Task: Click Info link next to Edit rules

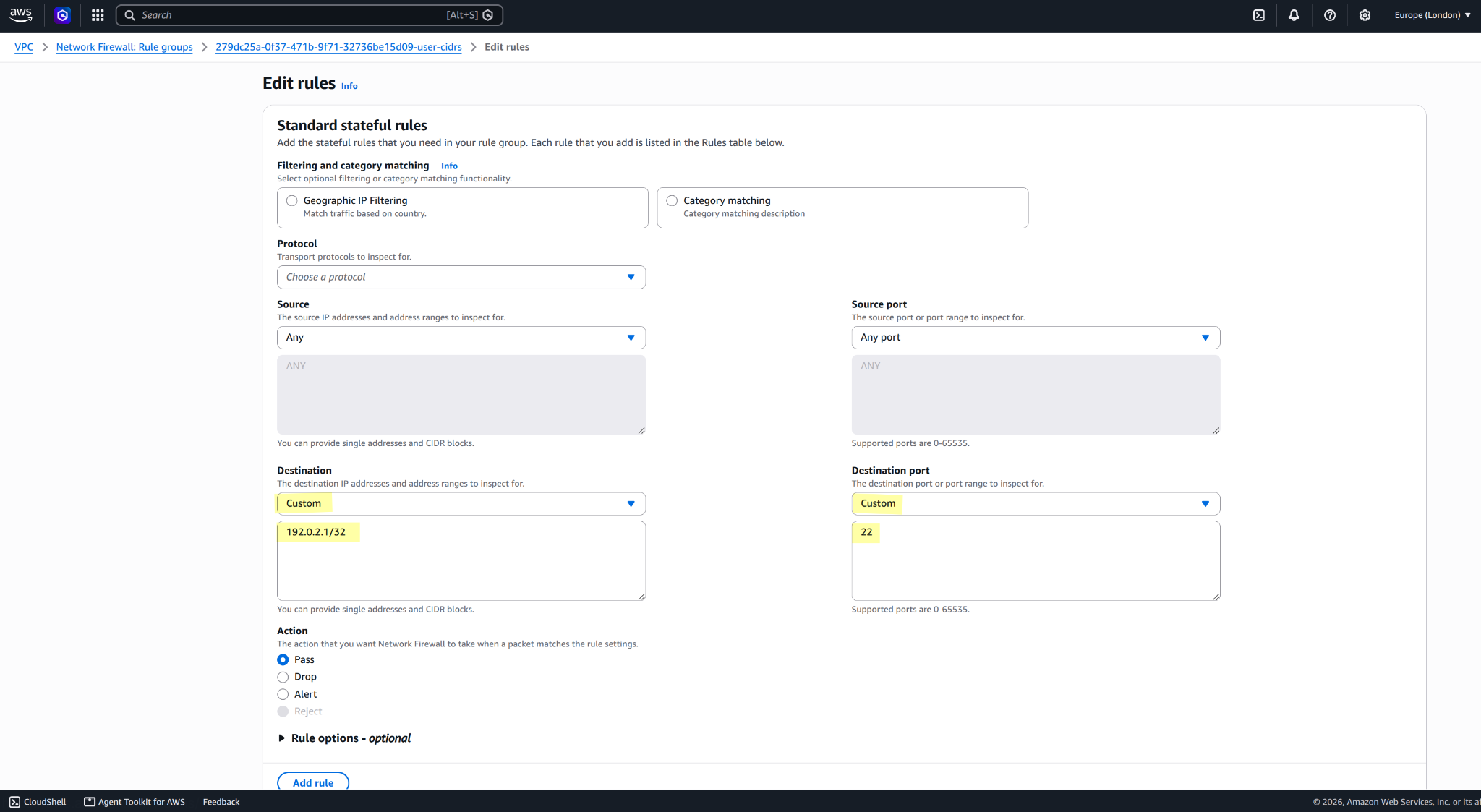Action: [x=349, y=86]
